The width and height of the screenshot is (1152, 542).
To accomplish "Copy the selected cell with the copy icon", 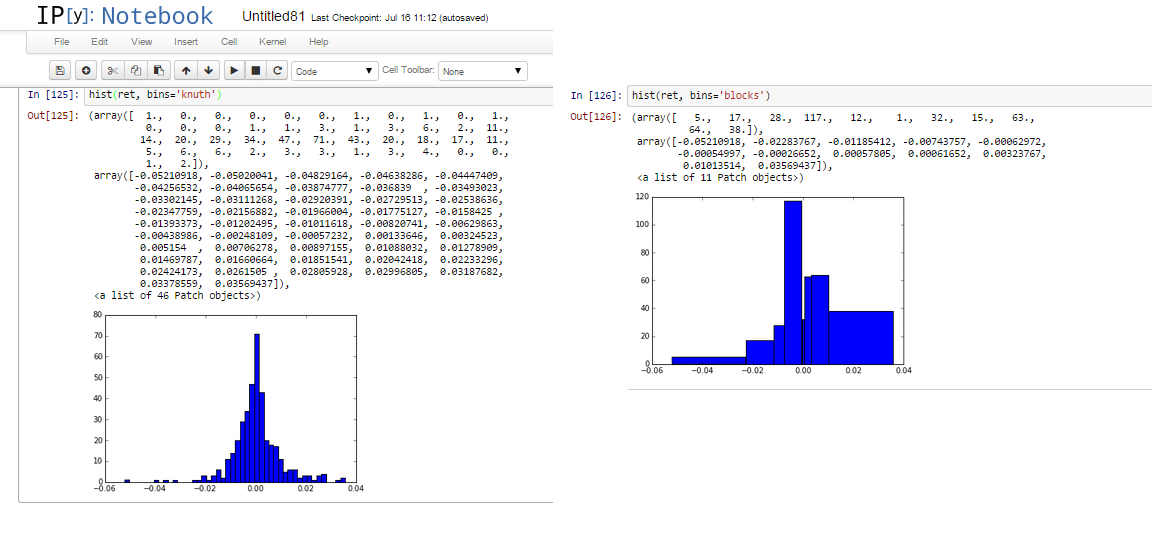I will tap(135, 71).
